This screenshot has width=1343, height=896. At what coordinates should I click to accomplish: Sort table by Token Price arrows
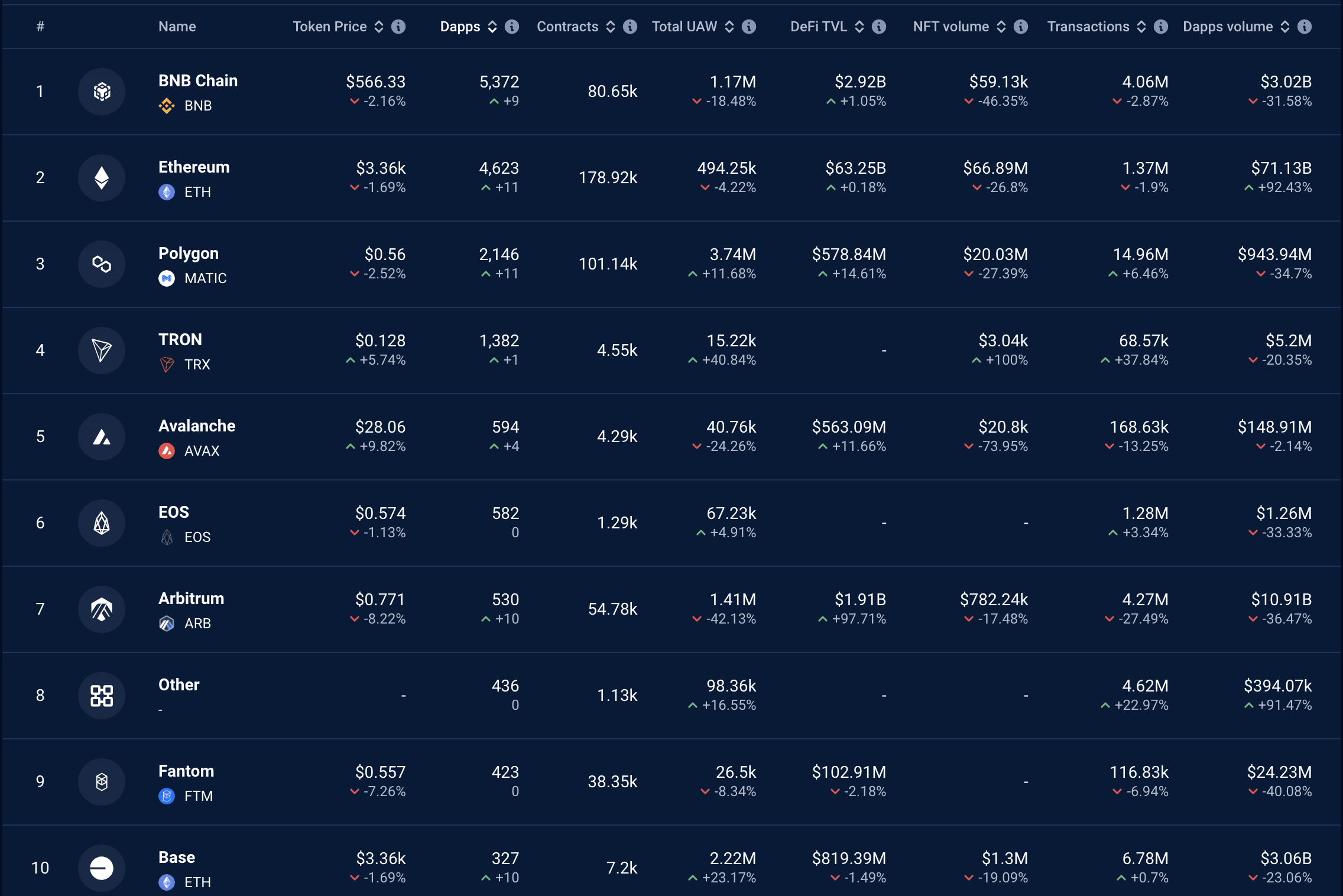coord(379,27)
